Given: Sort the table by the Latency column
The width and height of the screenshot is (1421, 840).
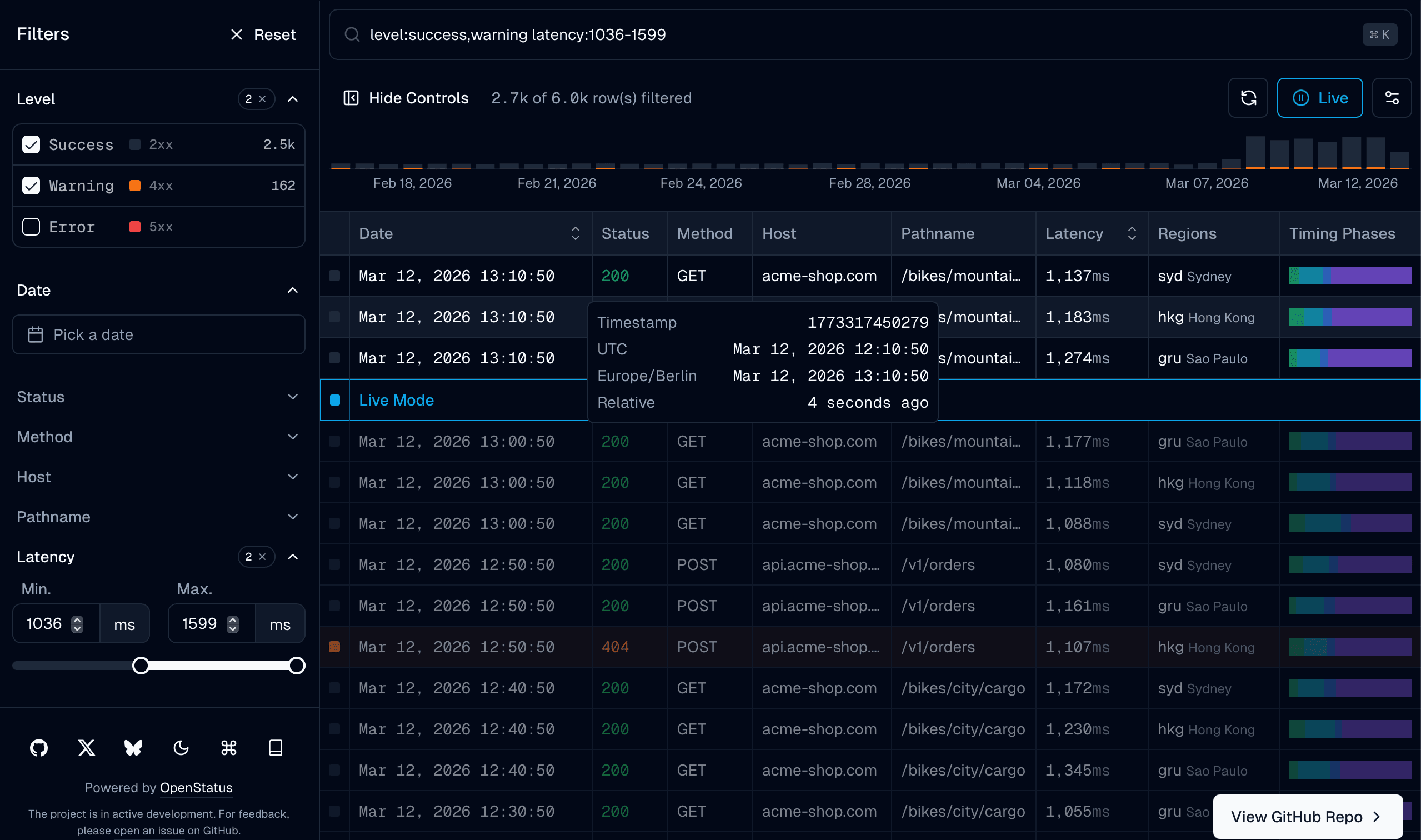Looking at the screenshot, I should click(1131, 233).
